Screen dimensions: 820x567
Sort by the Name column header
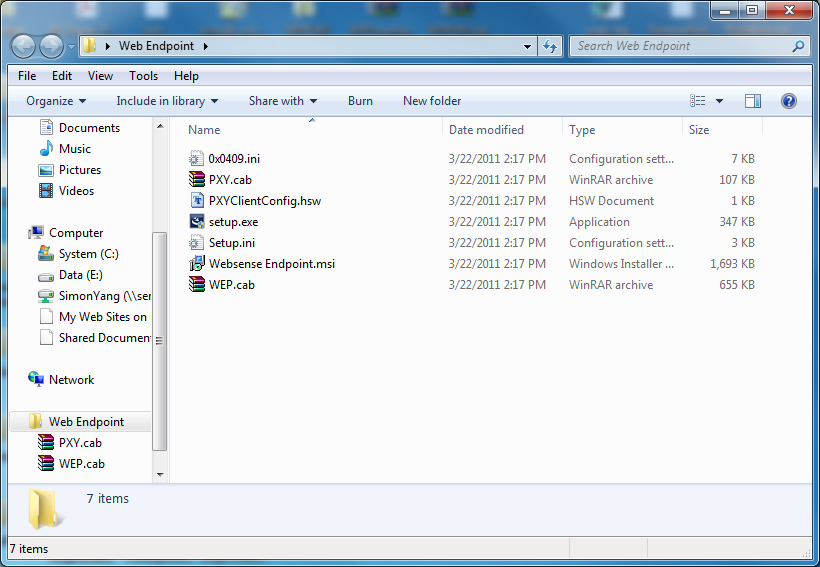click(312, 129)
